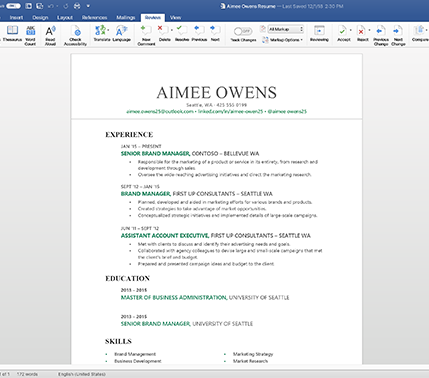Add a New Comment
This screenshot has height=378, width=429.
(x=146, y=35)
